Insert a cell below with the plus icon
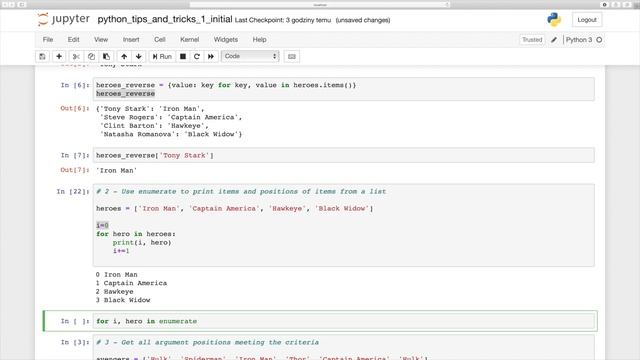Viewport: 640px width, 360px height. (x=59, y=56)
